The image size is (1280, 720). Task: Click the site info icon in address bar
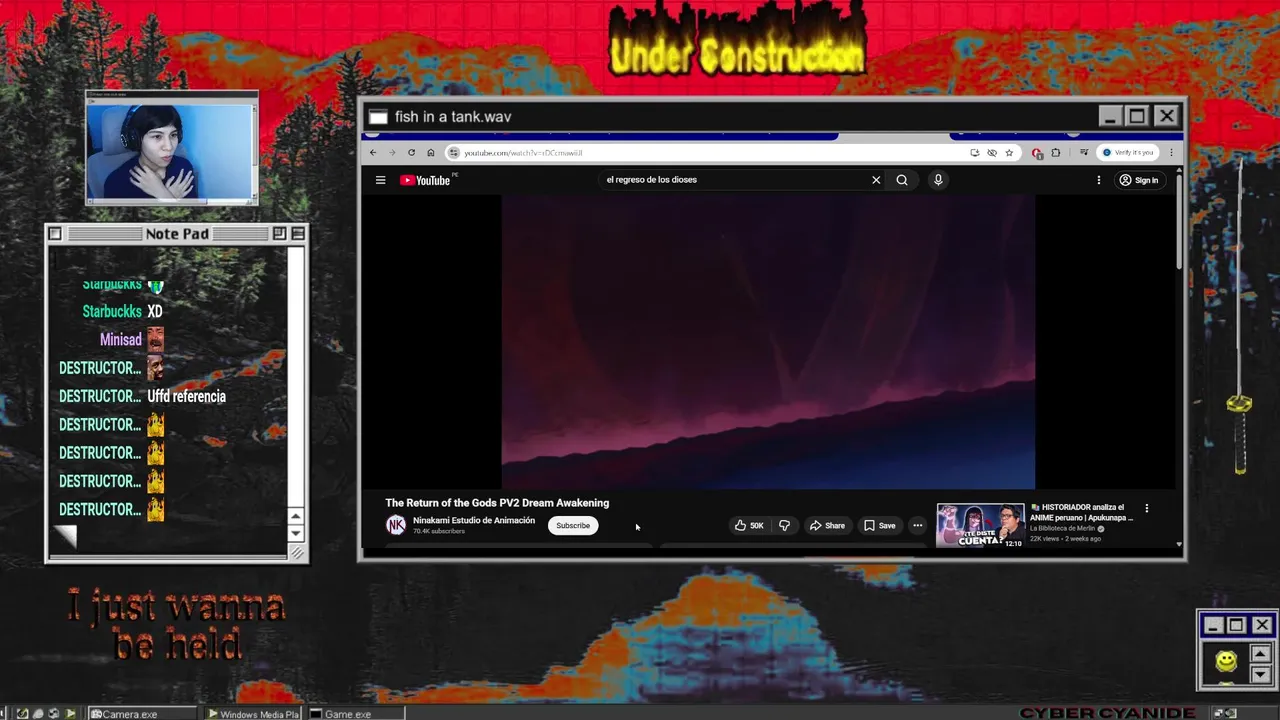[454, 153]
